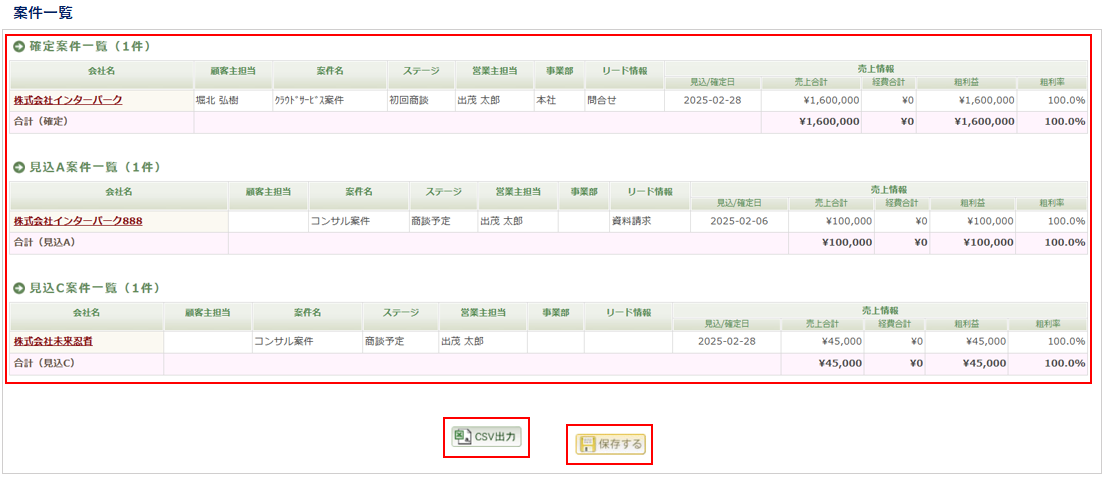Image resolution: width=1107 pixels, height=479 pixels.
Task: Click the 合計（確定） total row label
Action: pyautogui.click(x=41, y=122)
